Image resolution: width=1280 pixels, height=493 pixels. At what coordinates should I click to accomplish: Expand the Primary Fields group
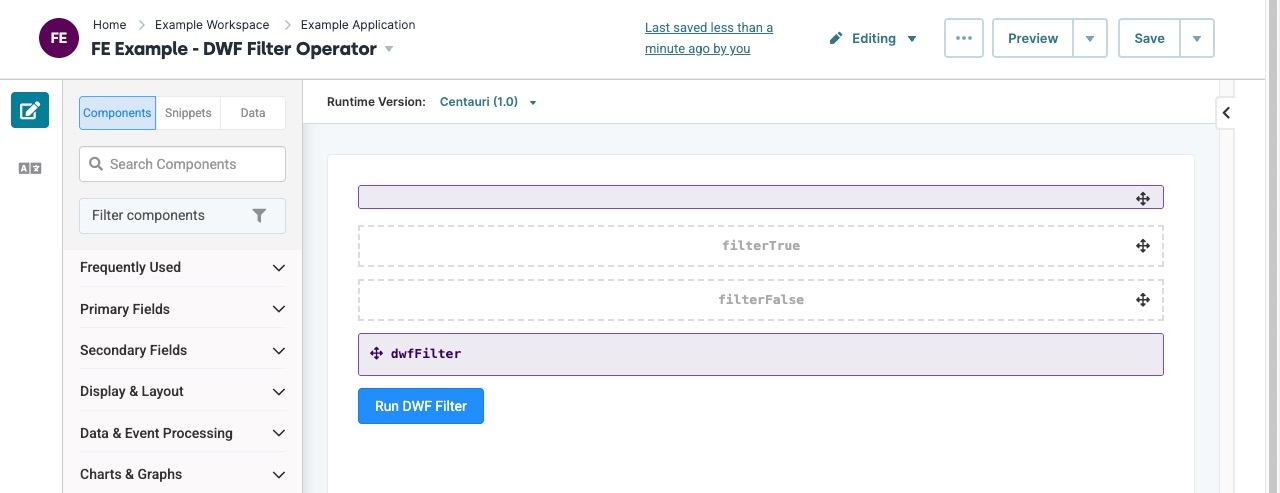[182, 309]
